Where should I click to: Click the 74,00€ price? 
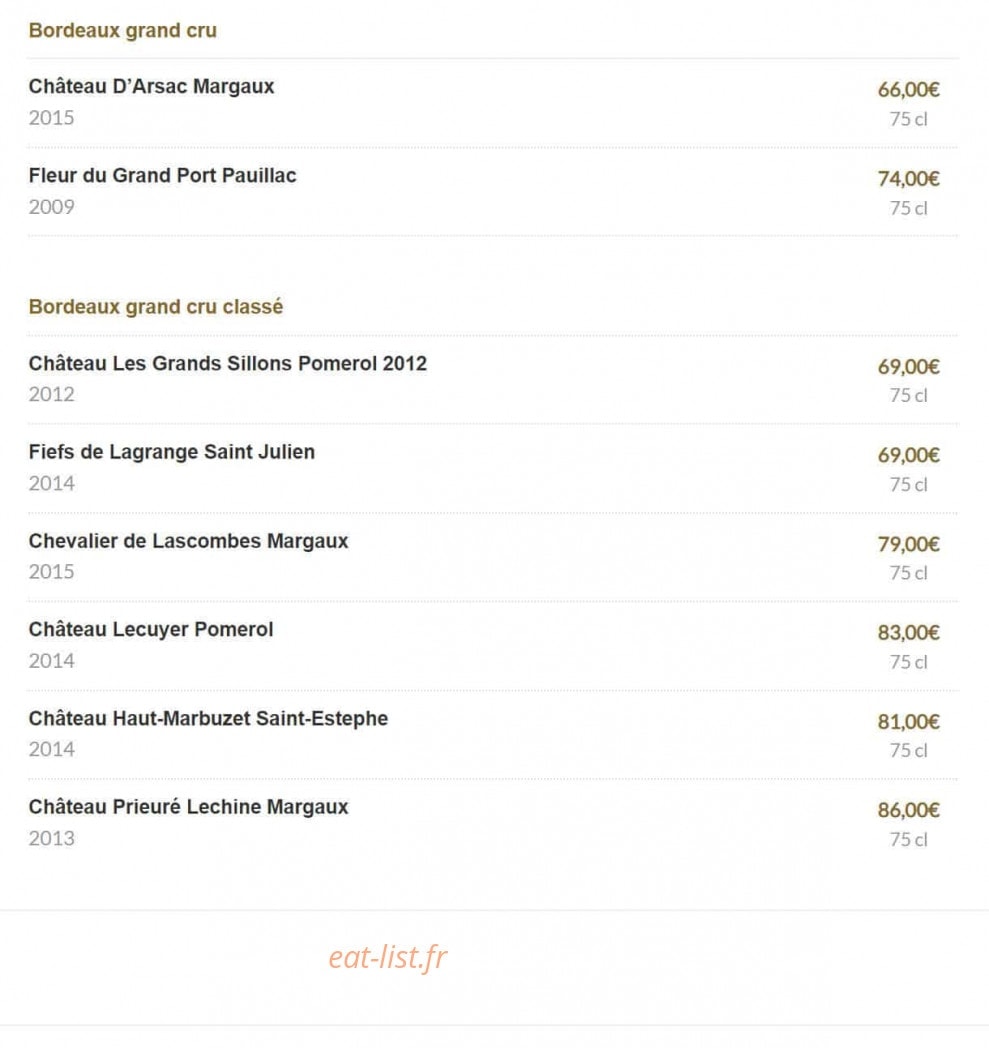point(908,178)
